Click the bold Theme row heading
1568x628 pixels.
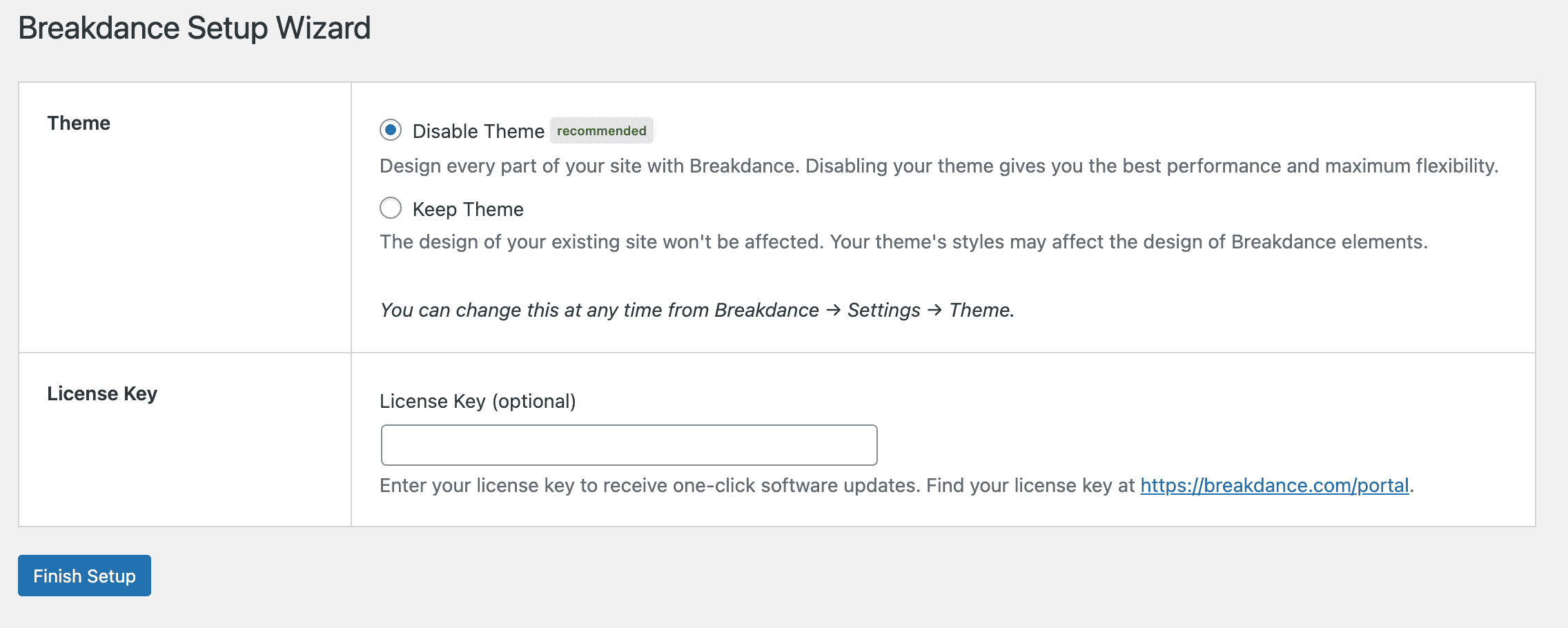point(79,123)
